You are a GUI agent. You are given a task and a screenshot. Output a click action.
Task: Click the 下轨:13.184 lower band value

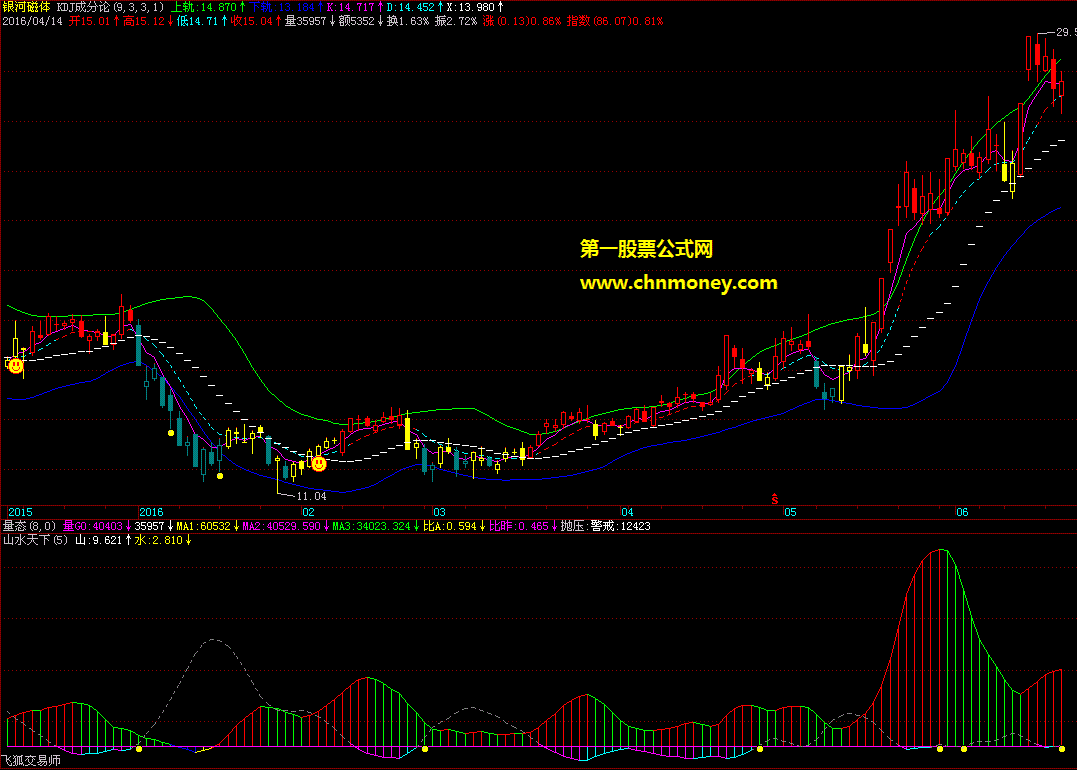(282, 7)
